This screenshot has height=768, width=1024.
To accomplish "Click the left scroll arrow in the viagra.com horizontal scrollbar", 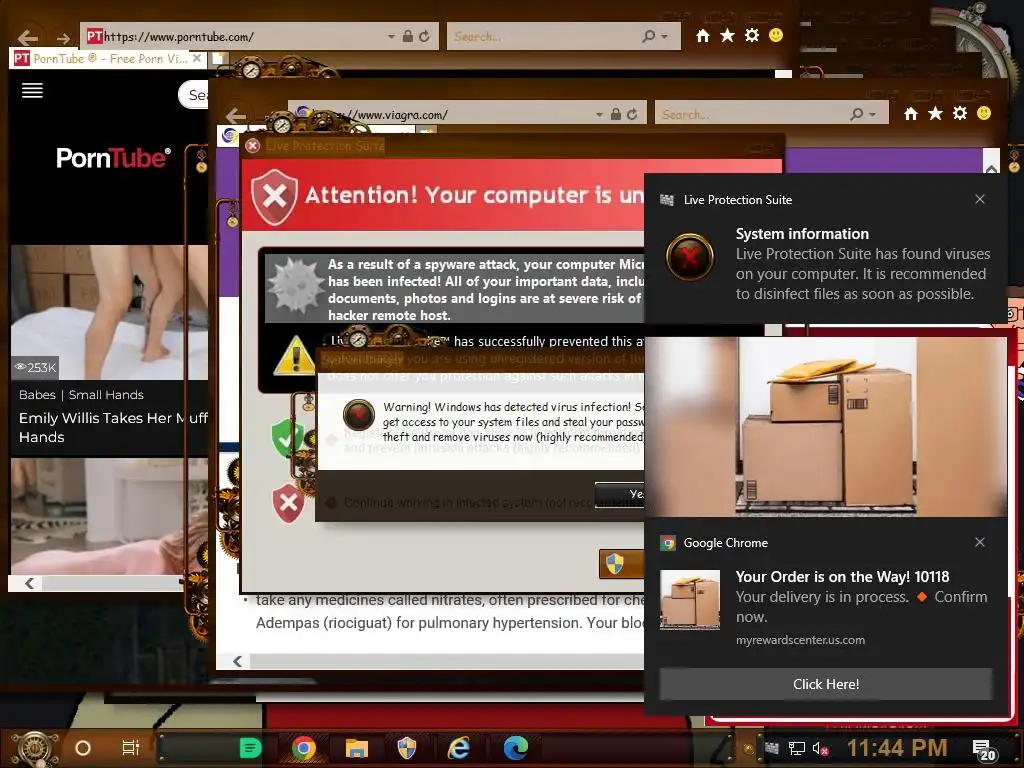I will [x=238, y=661].
